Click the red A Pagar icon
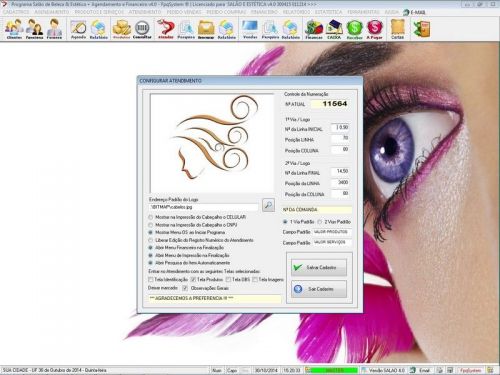Image resolution: width=500 pixels, height=375 pixels. coord(375,29)
